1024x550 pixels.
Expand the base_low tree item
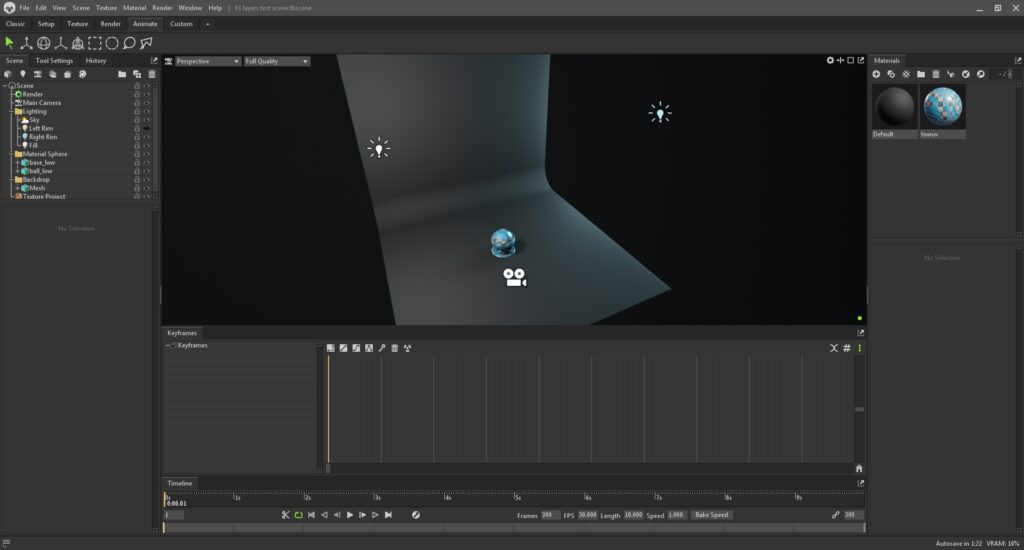click(x=18, y=162)
